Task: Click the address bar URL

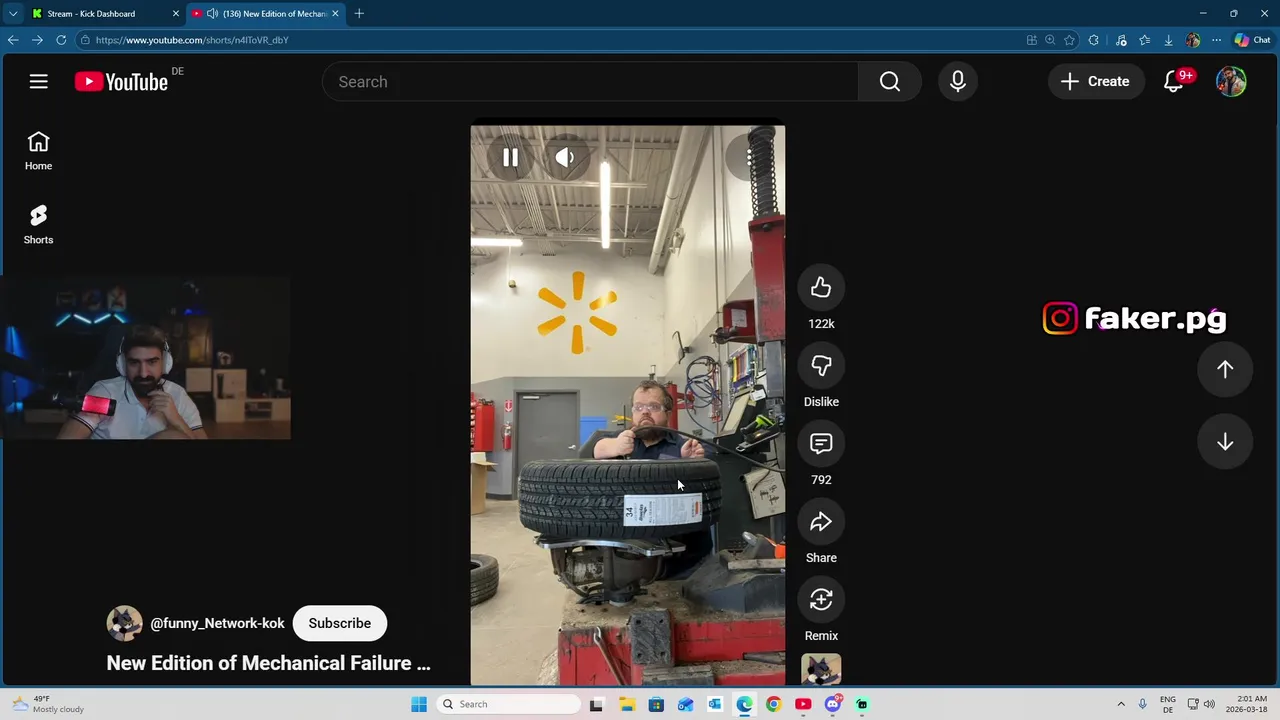Action: pos(192,40)
